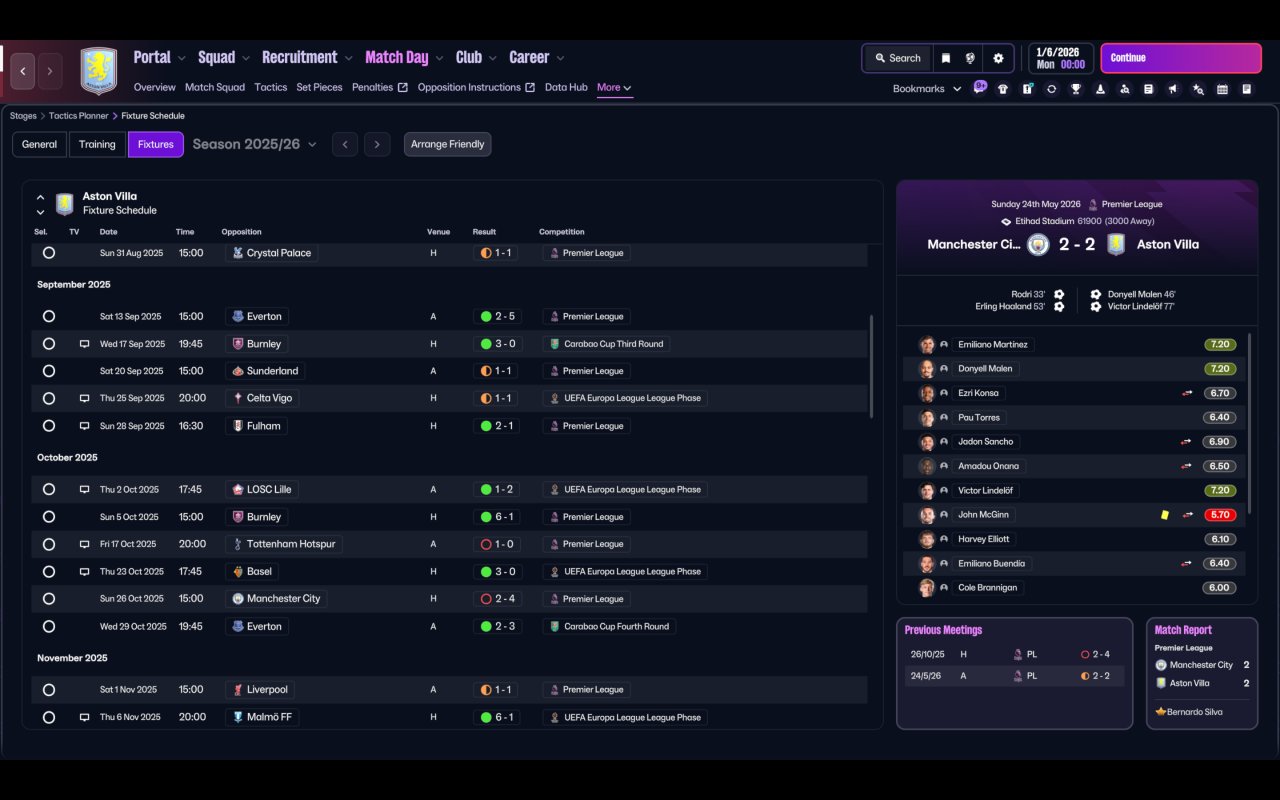1280x800 pixels.
Task: Click the globe icon in the top bar
Action: [x=970, y=58]
